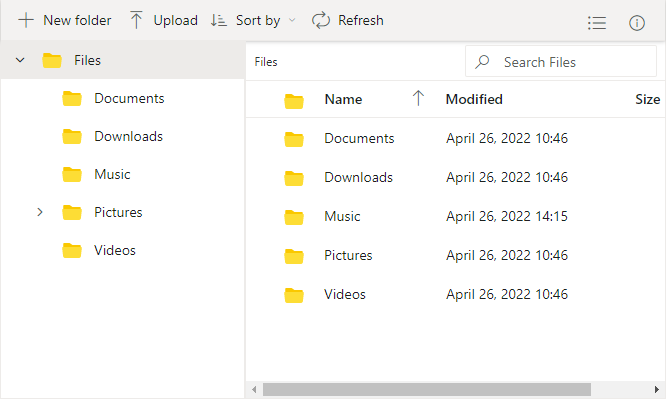Click the search magnifier icon
Image resolution: width=666 pixels, height=399 pixels.
(x=482, y=62)
